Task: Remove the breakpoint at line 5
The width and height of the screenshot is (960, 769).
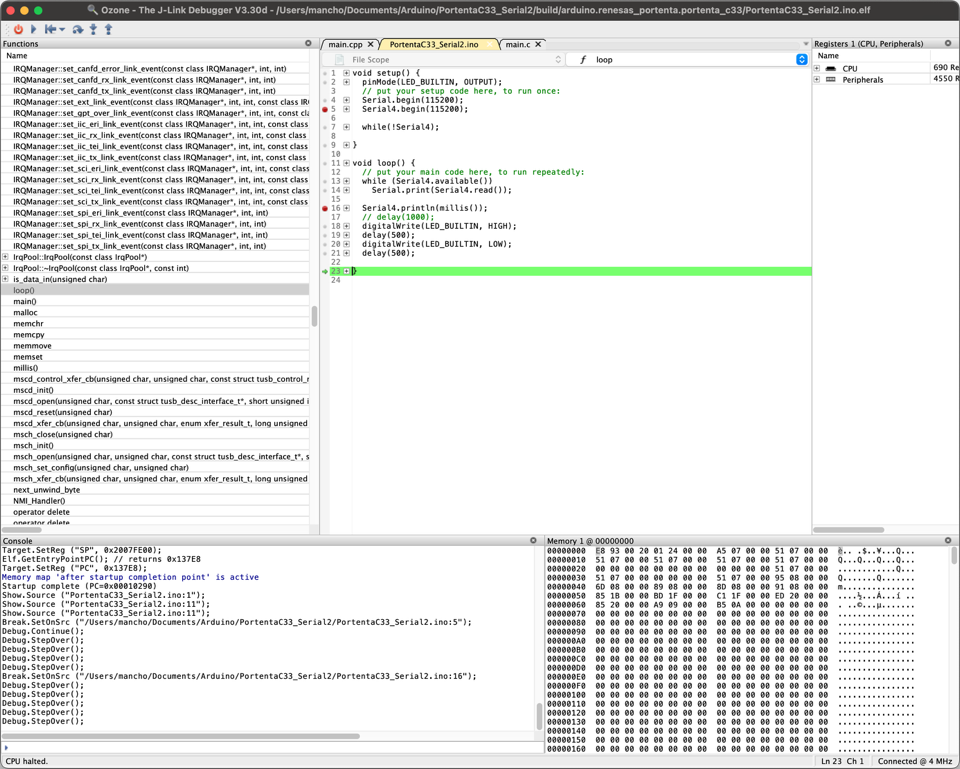Action: coord(325,109)
